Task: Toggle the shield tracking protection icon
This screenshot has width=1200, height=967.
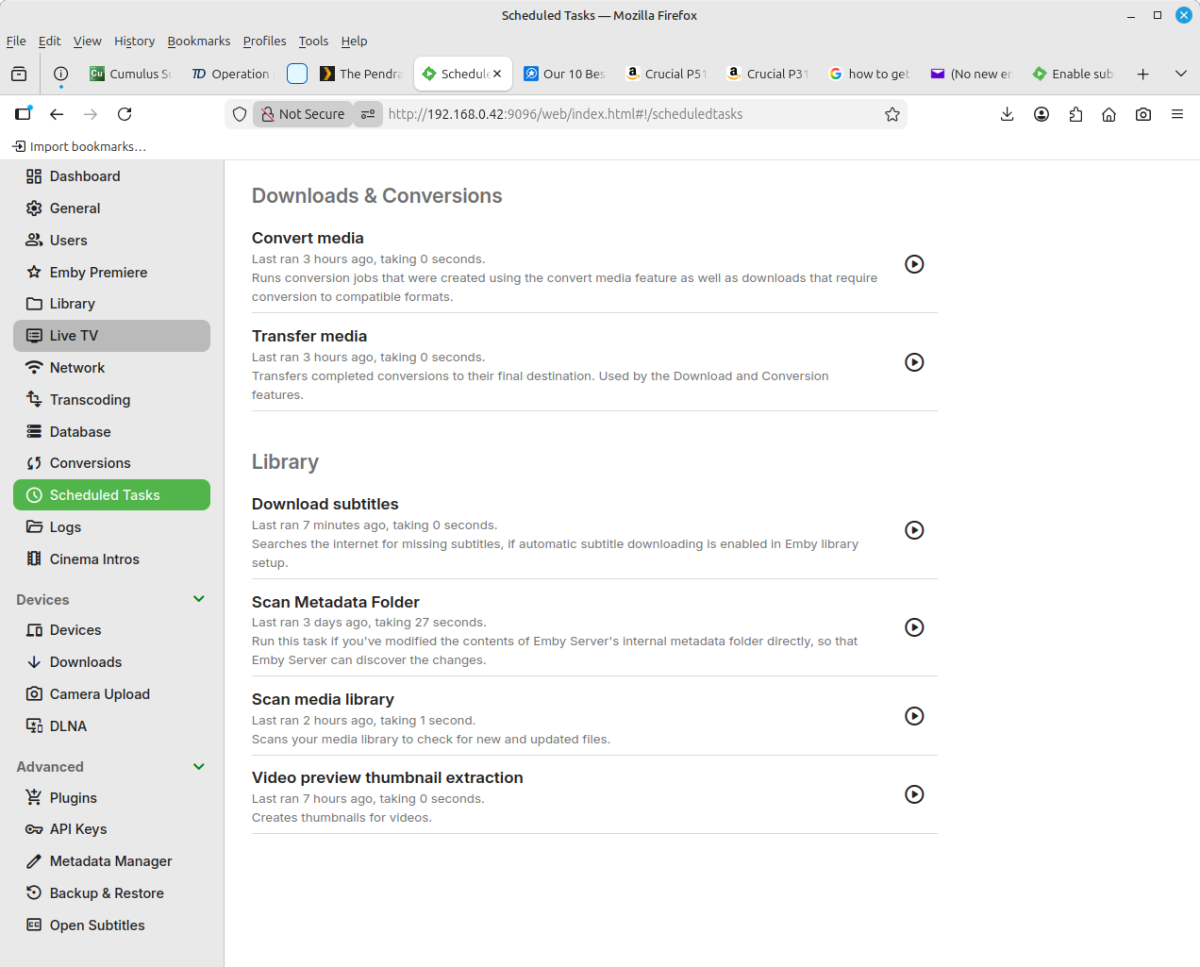Action: click(x=239, y=114)
